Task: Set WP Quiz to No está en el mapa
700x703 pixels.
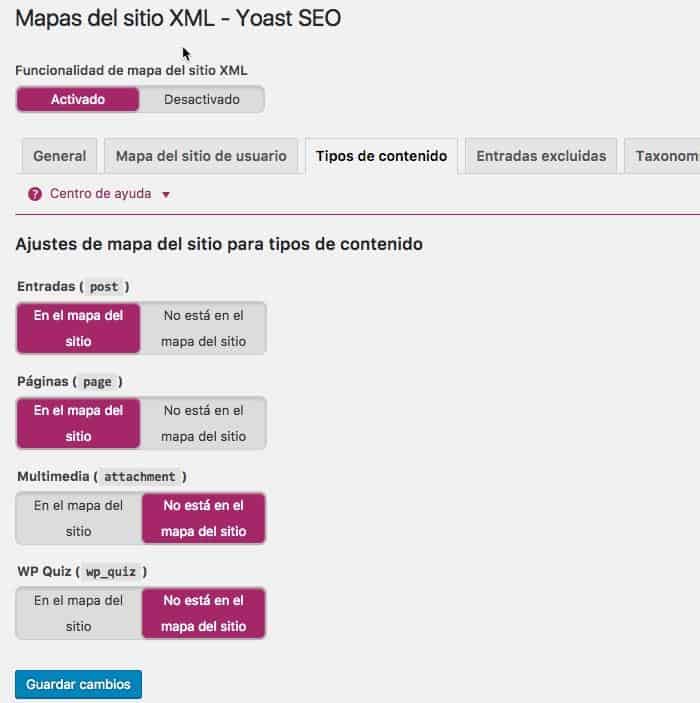Action: (x=204, y=613)
